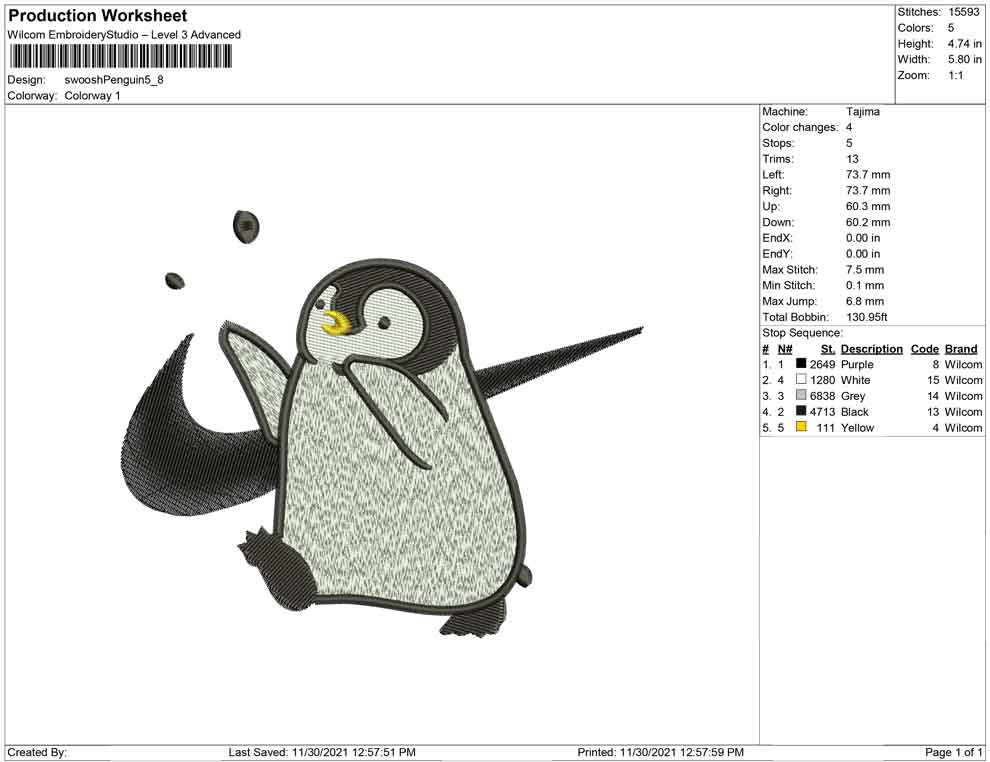Click the Total Bobbin value 130.95ft

[867, 317]
